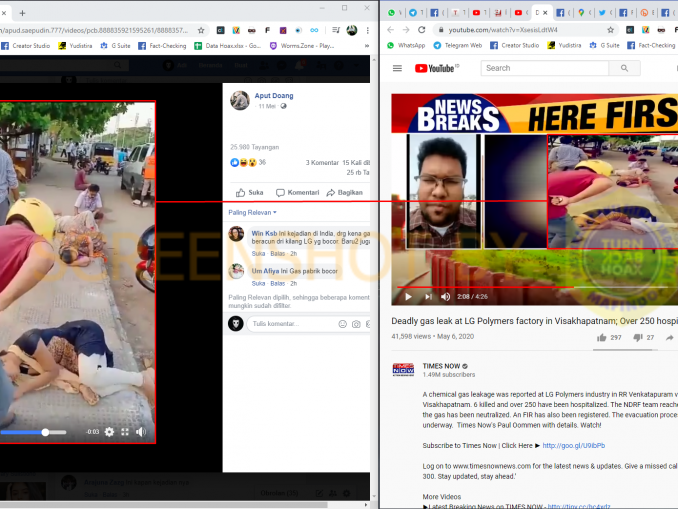Viewport: 678px width, 509px height.
Task: Toggle fullscreen on Facebook video
Action: (125, 432)
